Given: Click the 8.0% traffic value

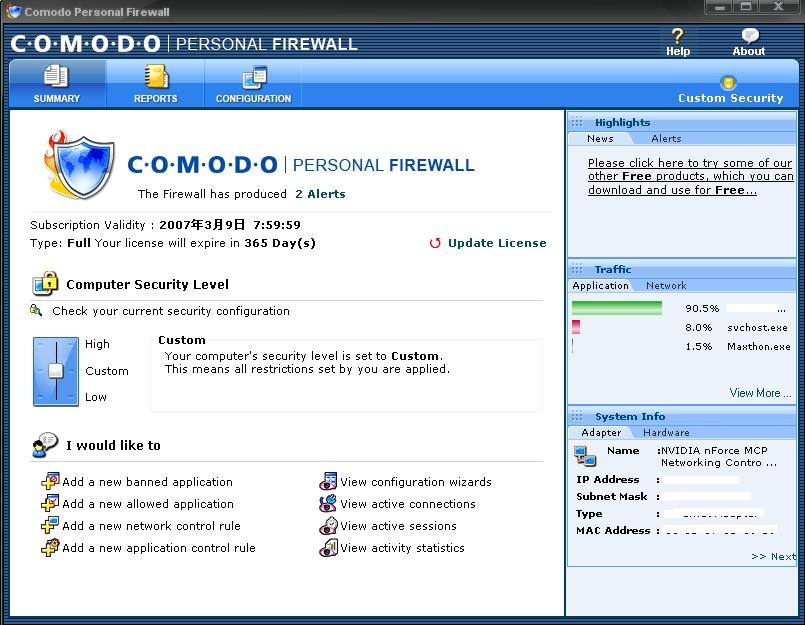Looking at the screenshot, I should (699, 328).
